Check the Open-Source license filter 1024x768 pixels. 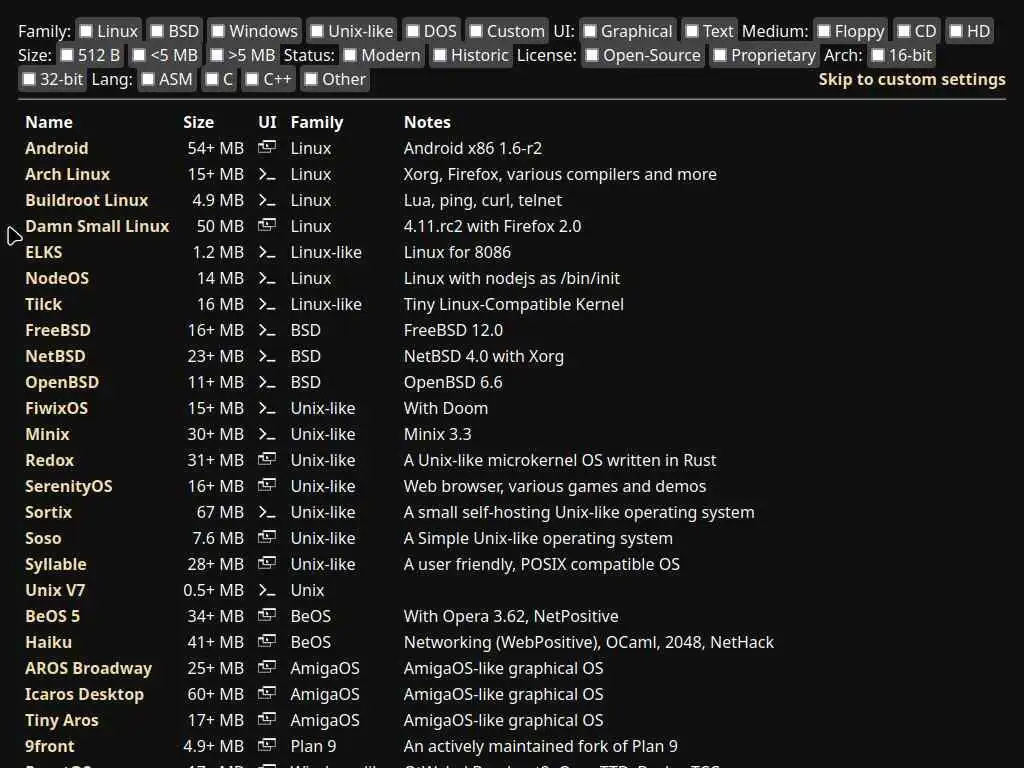pyautogui.click(x=592, y=56)
